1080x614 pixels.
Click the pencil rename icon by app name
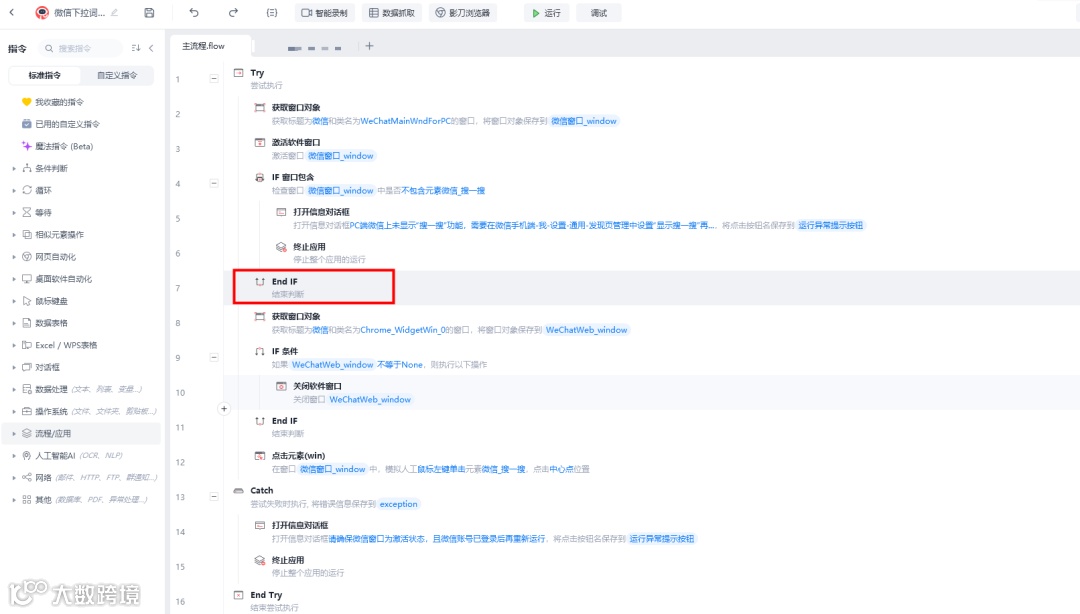click(x=114, y=12)
